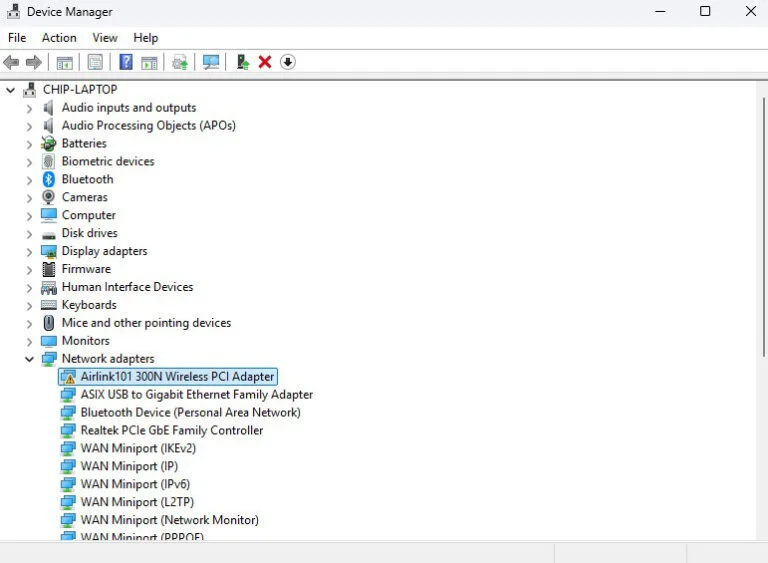Click the Help toolbar icon
This screenshot has width=768, height=563.
click(125, 62)
